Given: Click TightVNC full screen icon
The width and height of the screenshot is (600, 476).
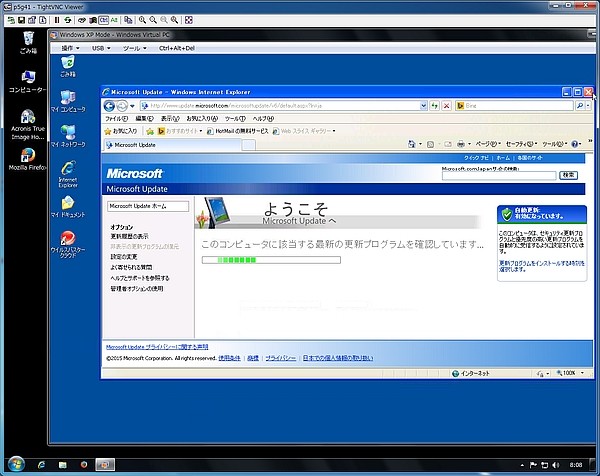Looking at the screenshot, I should pyautogui.click(x=189, y=20).
